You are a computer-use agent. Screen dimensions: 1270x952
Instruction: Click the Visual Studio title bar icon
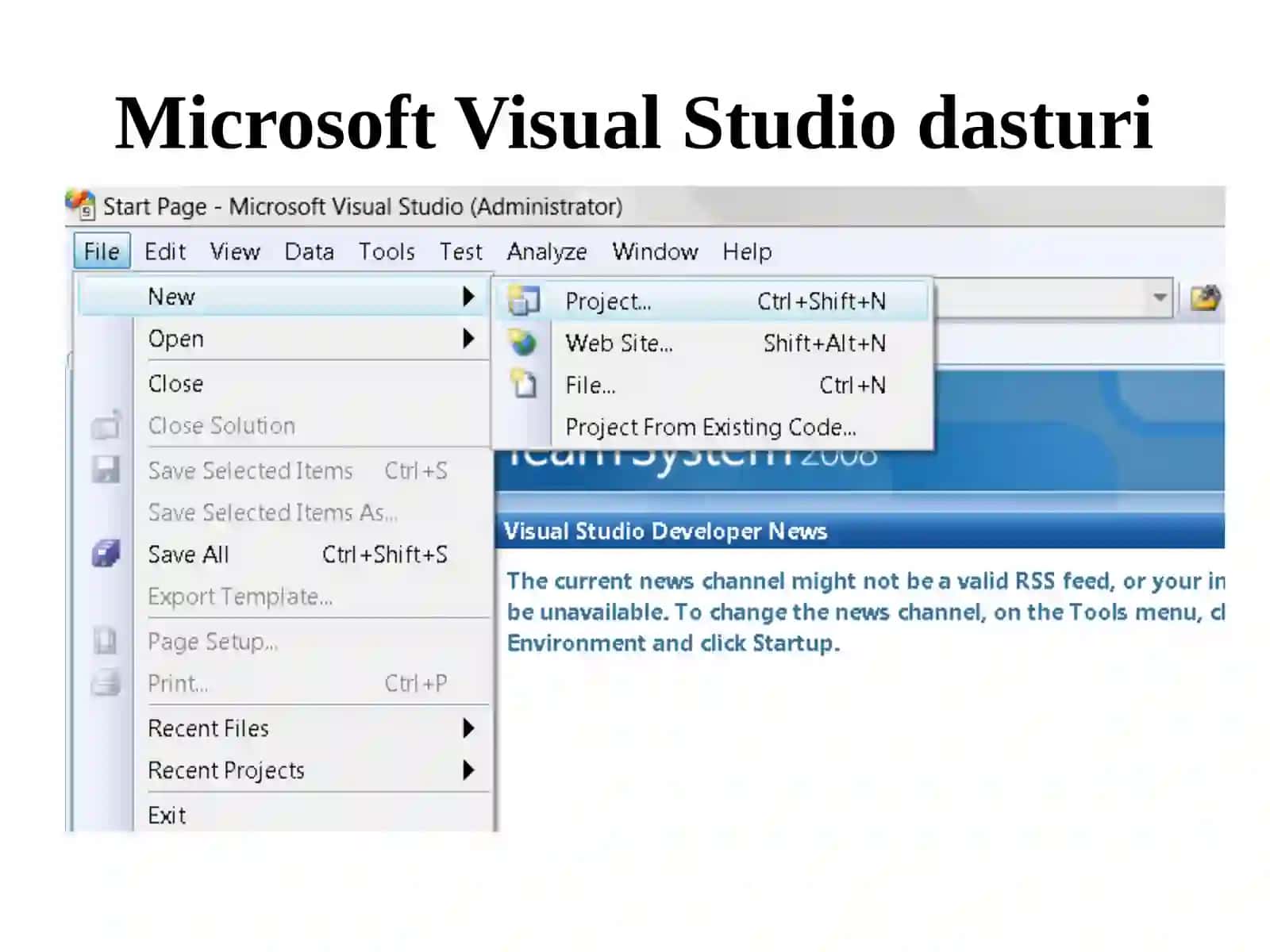tap(81, 205)
